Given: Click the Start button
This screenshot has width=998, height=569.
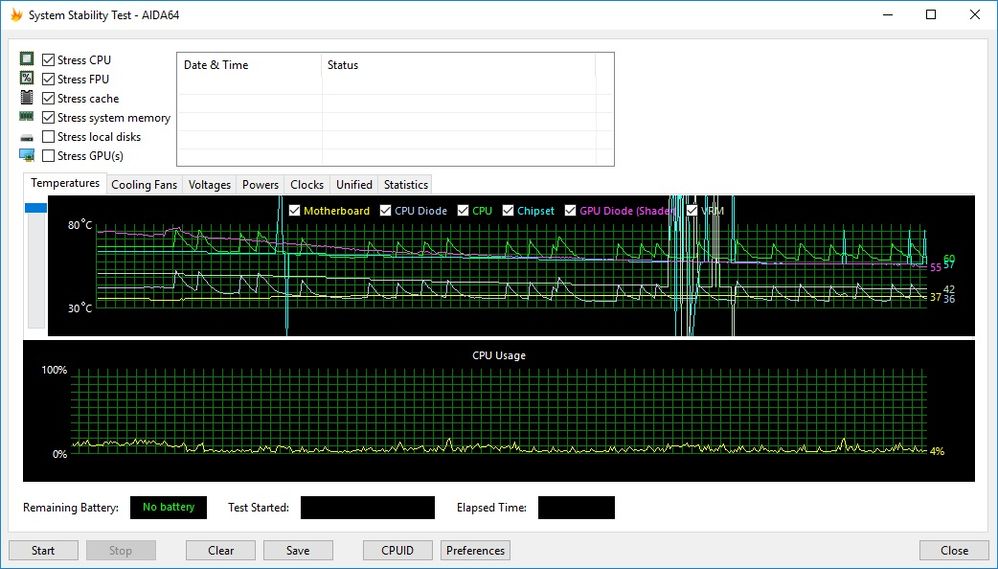Looking at the screenshot, I should coord(43,551).
